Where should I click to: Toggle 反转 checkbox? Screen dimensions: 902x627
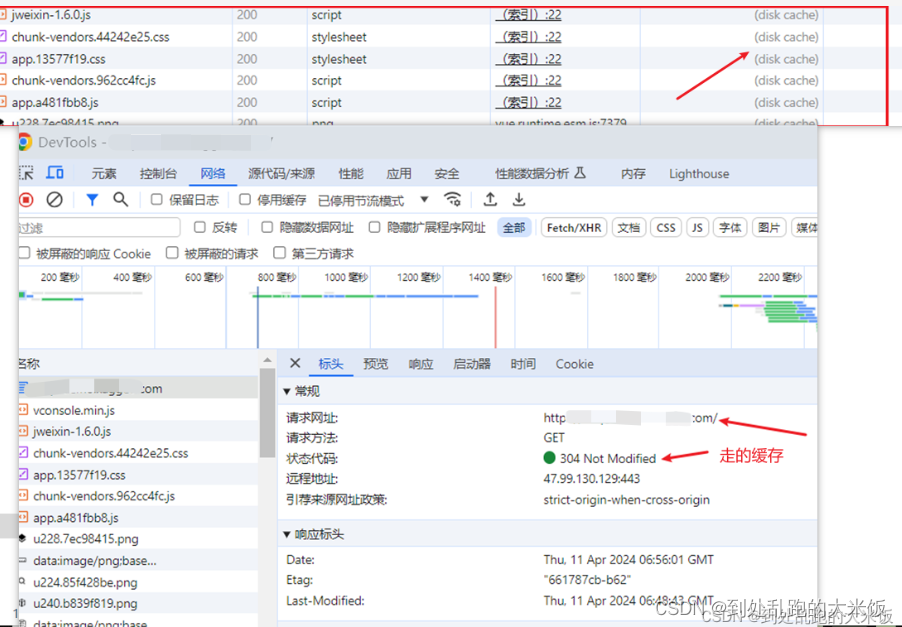[x=200, y=227]
